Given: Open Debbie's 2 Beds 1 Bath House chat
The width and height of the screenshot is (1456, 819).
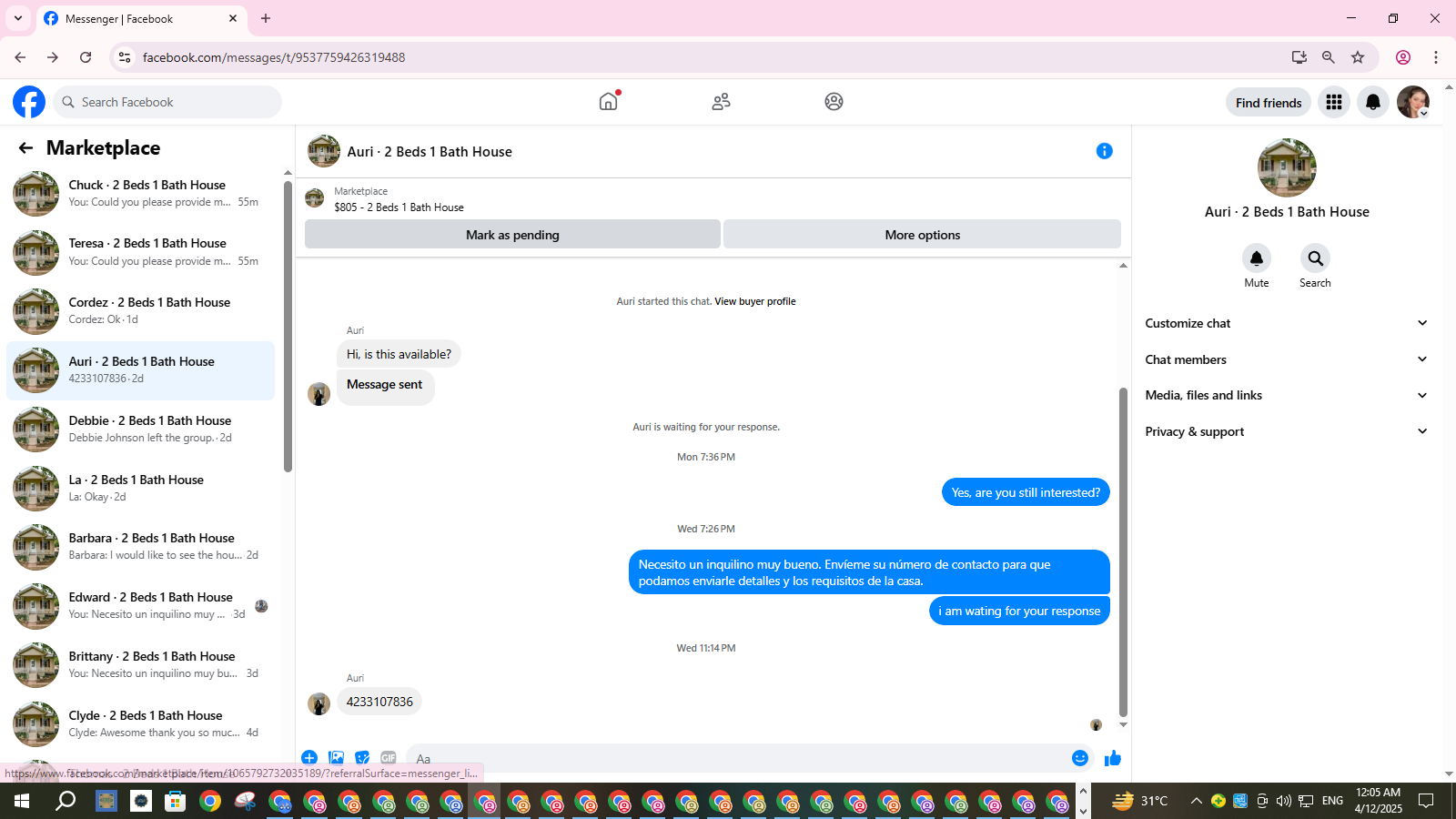Looking at the screenshot, I should click(x=141, y=430).
